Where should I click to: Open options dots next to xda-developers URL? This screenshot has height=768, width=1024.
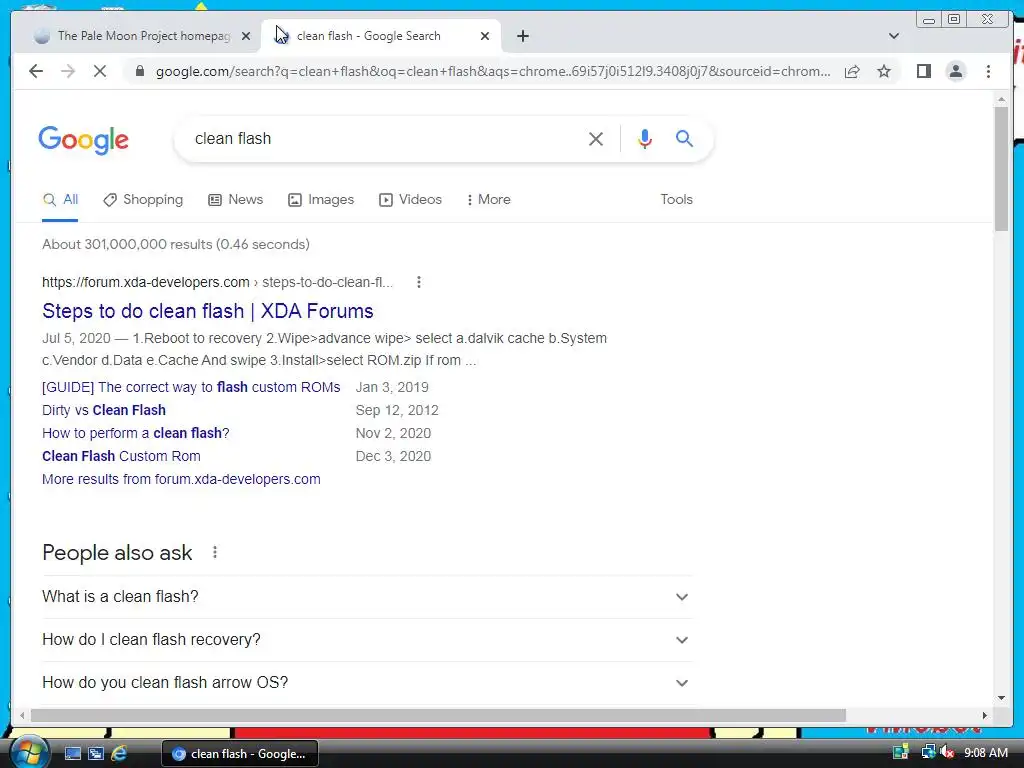pyautogui.click(x=419, y=282)
